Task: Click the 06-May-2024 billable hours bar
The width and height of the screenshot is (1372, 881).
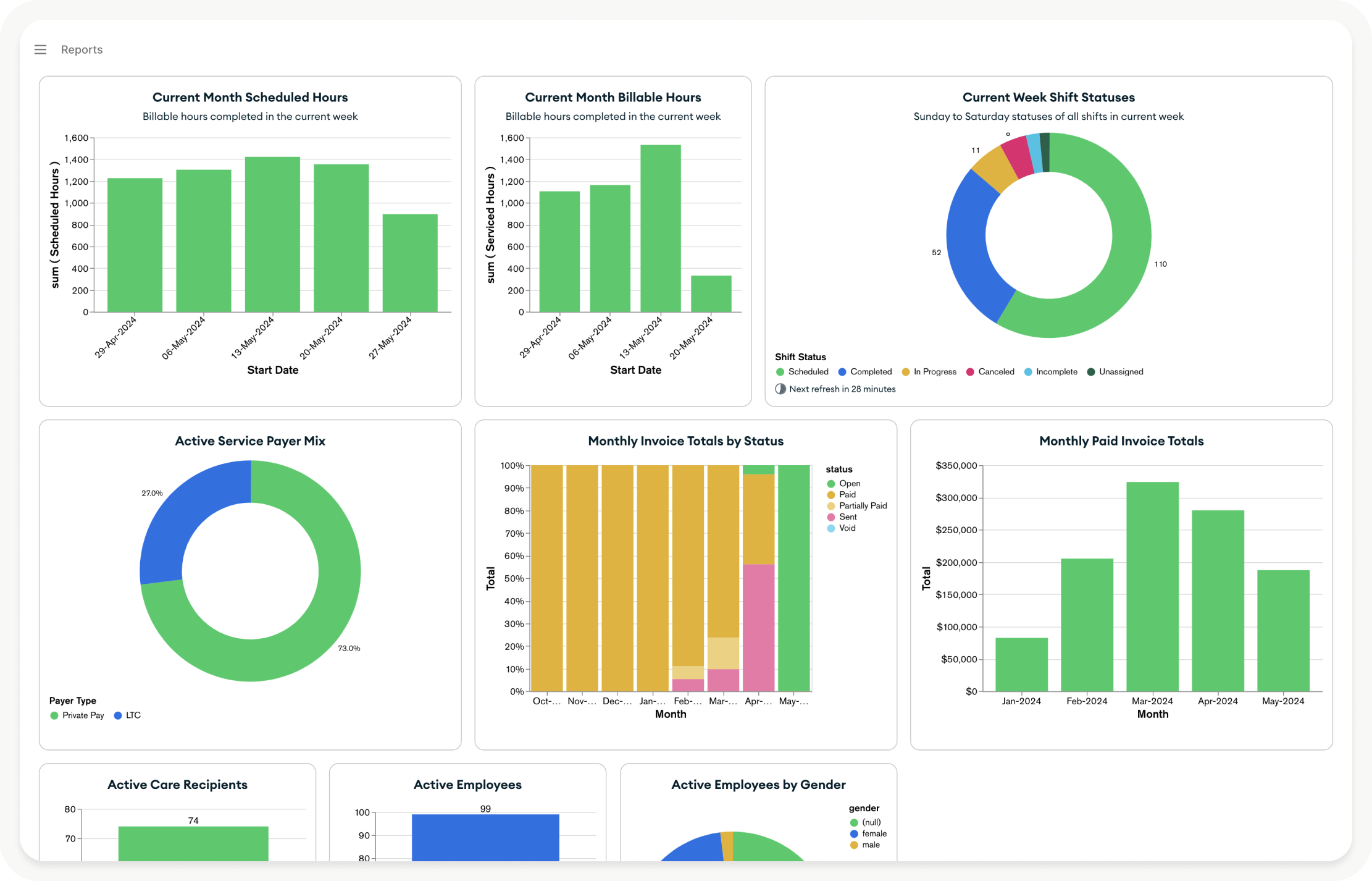Action: (610, 248)
